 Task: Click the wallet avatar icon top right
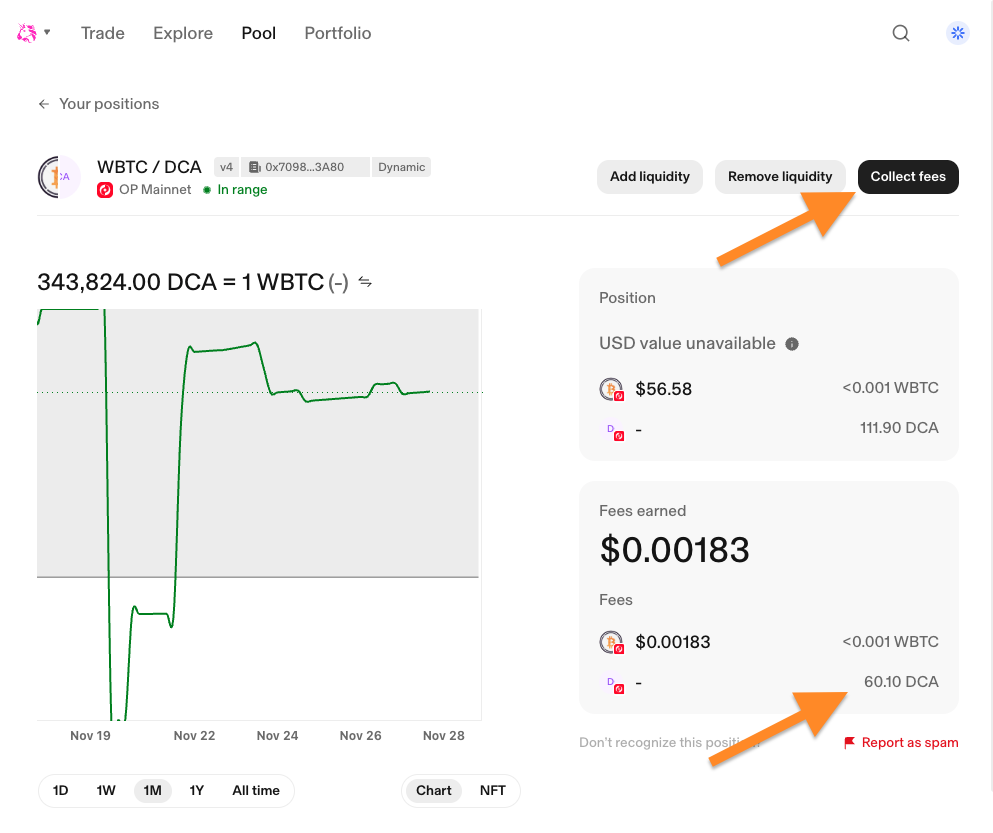(x=957, y=33)
